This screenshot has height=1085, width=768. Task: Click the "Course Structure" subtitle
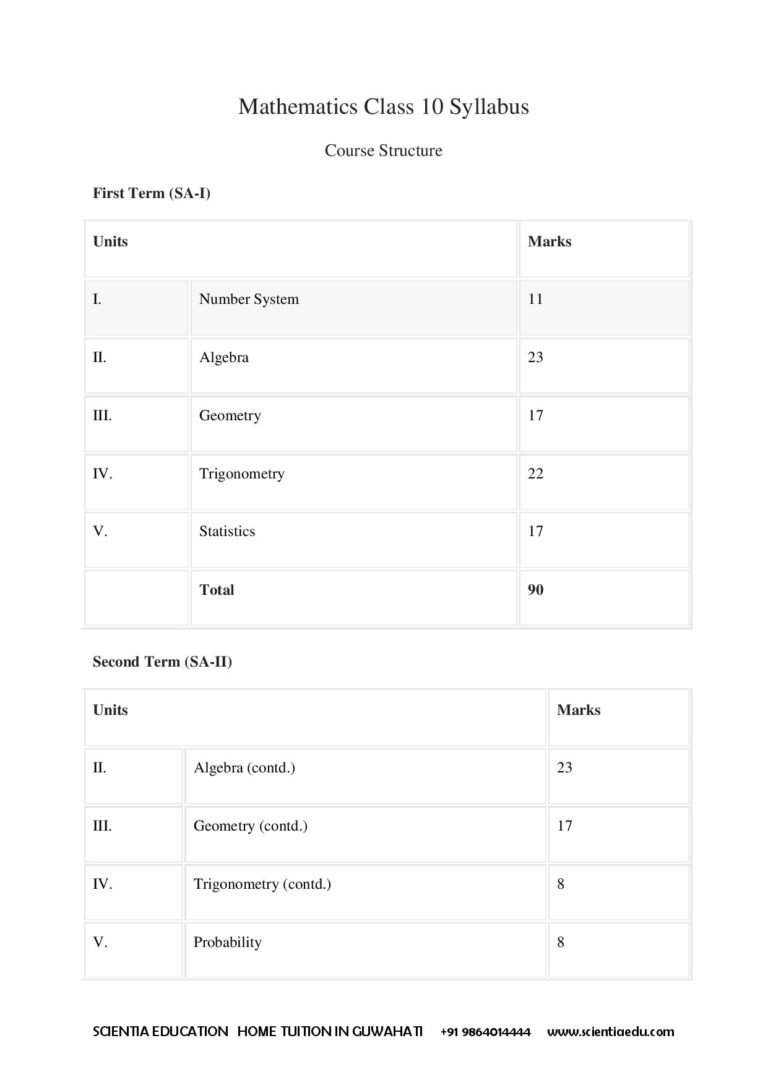[383, 151]
